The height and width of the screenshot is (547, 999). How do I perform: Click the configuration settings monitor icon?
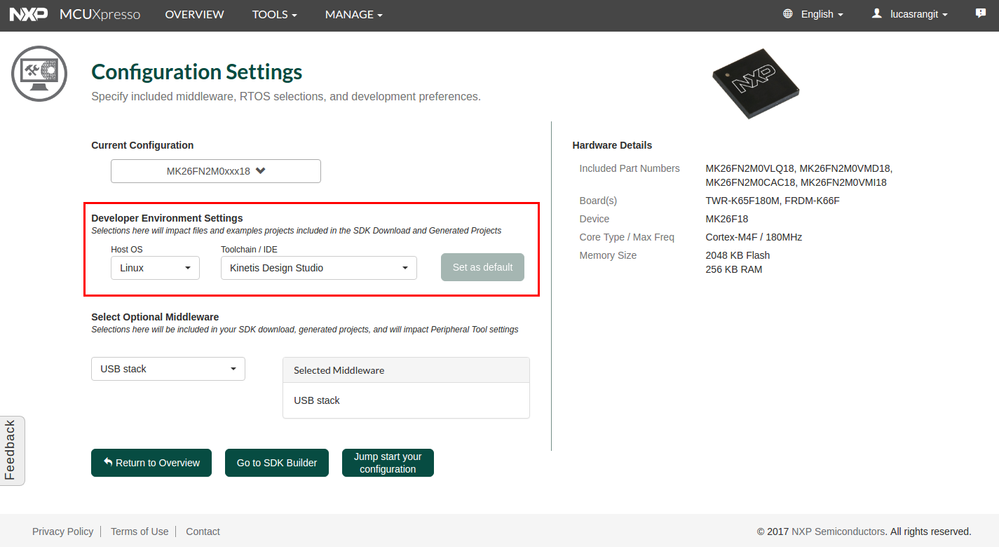(x=39, y=73)
